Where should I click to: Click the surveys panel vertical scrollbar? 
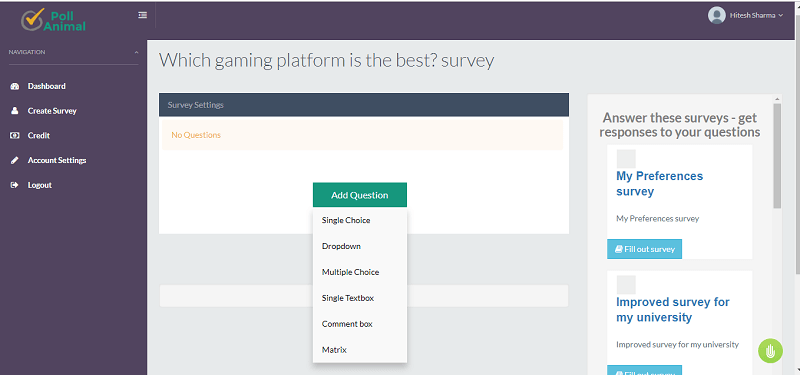click(x=777, y=156)
